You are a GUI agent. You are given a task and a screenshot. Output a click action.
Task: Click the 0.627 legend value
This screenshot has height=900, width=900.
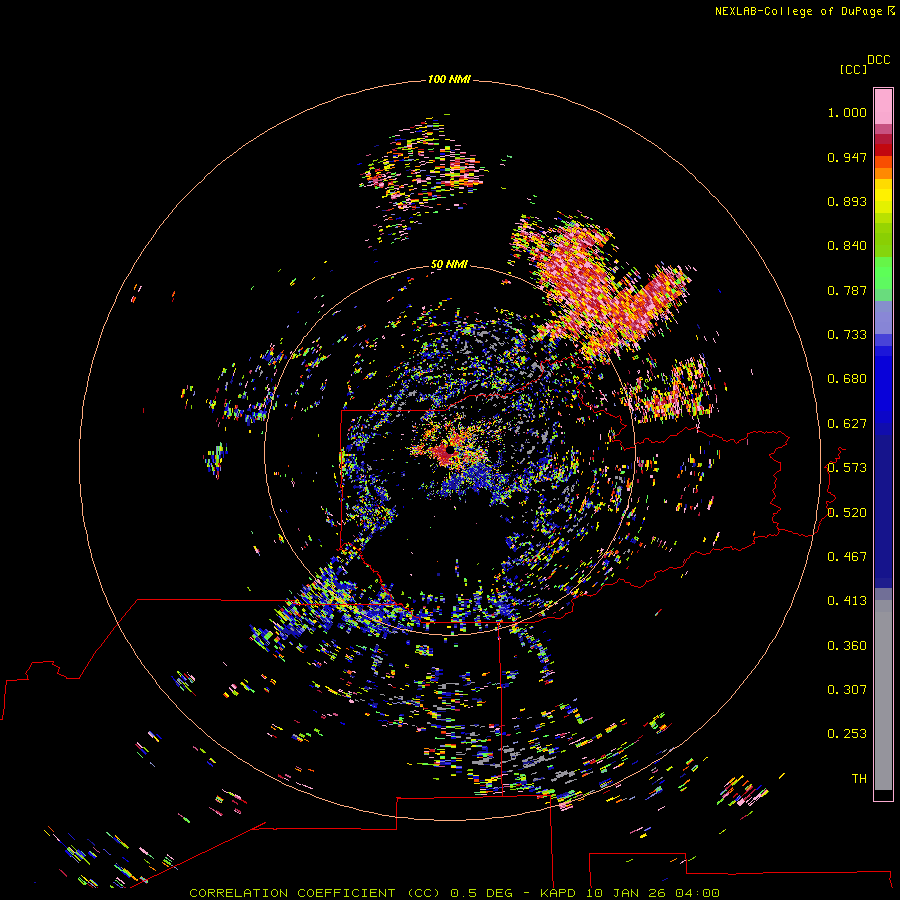(847, 424)
